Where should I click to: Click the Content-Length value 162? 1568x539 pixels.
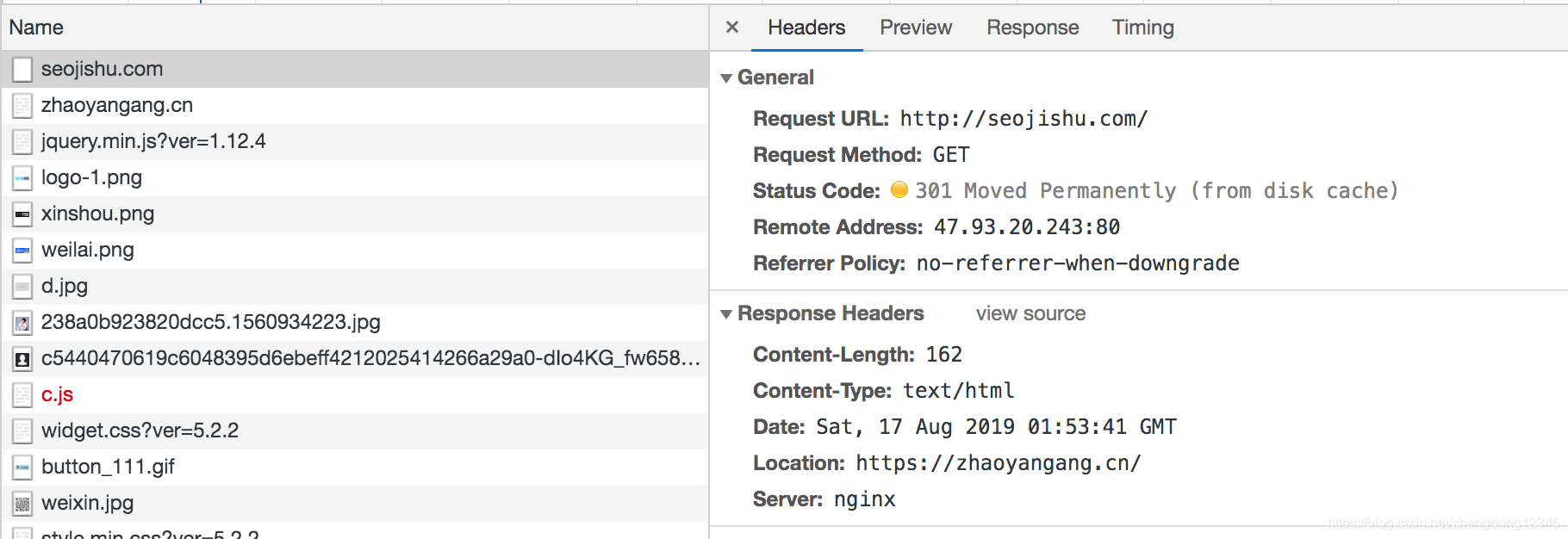944,355
